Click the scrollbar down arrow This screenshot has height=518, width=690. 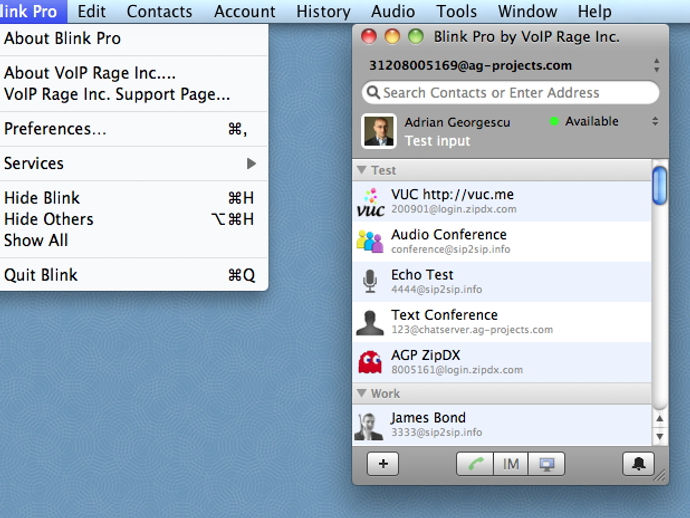point(659,437)
